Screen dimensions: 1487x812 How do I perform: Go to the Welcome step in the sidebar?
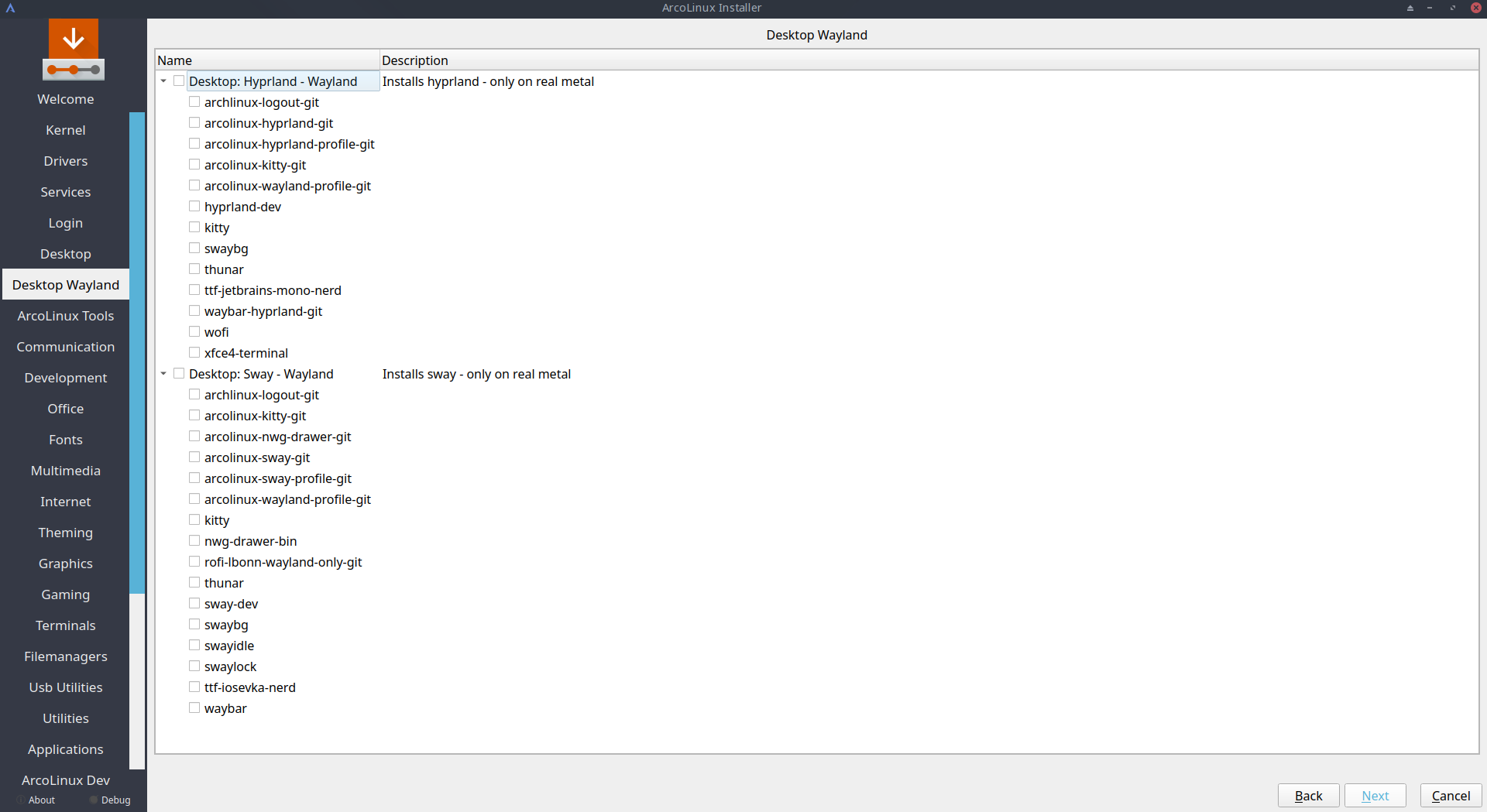point(66,99)
